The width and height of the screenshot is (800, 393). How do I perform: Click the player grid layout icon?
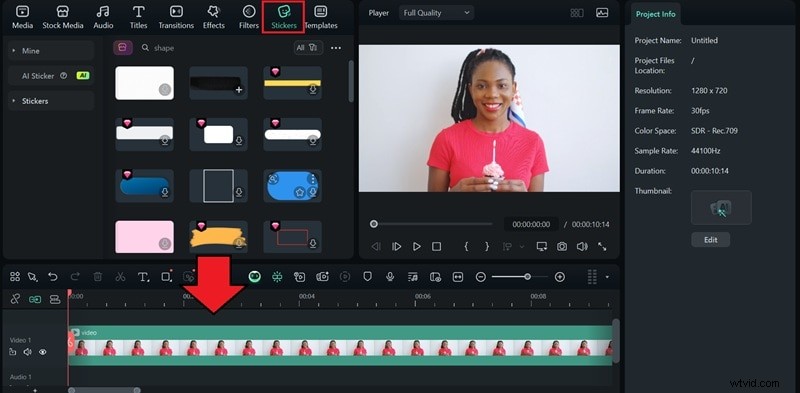[577, 13]
